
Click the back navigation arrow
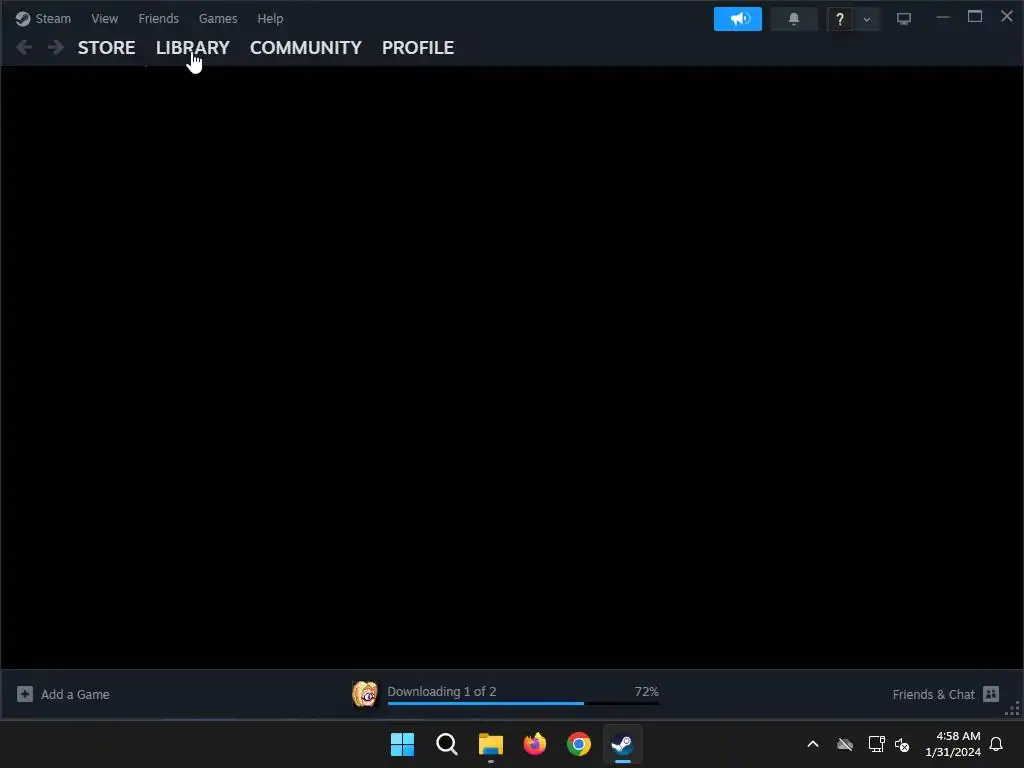coord(24,47)
